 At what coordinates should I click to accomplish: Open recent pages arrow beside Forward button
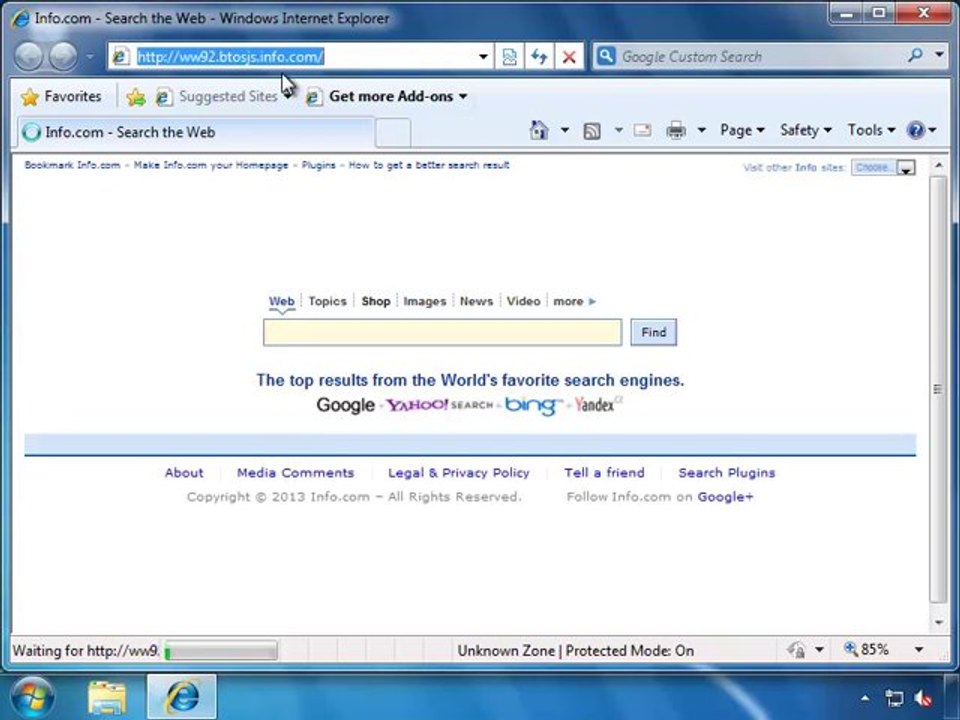pos(90,57)
